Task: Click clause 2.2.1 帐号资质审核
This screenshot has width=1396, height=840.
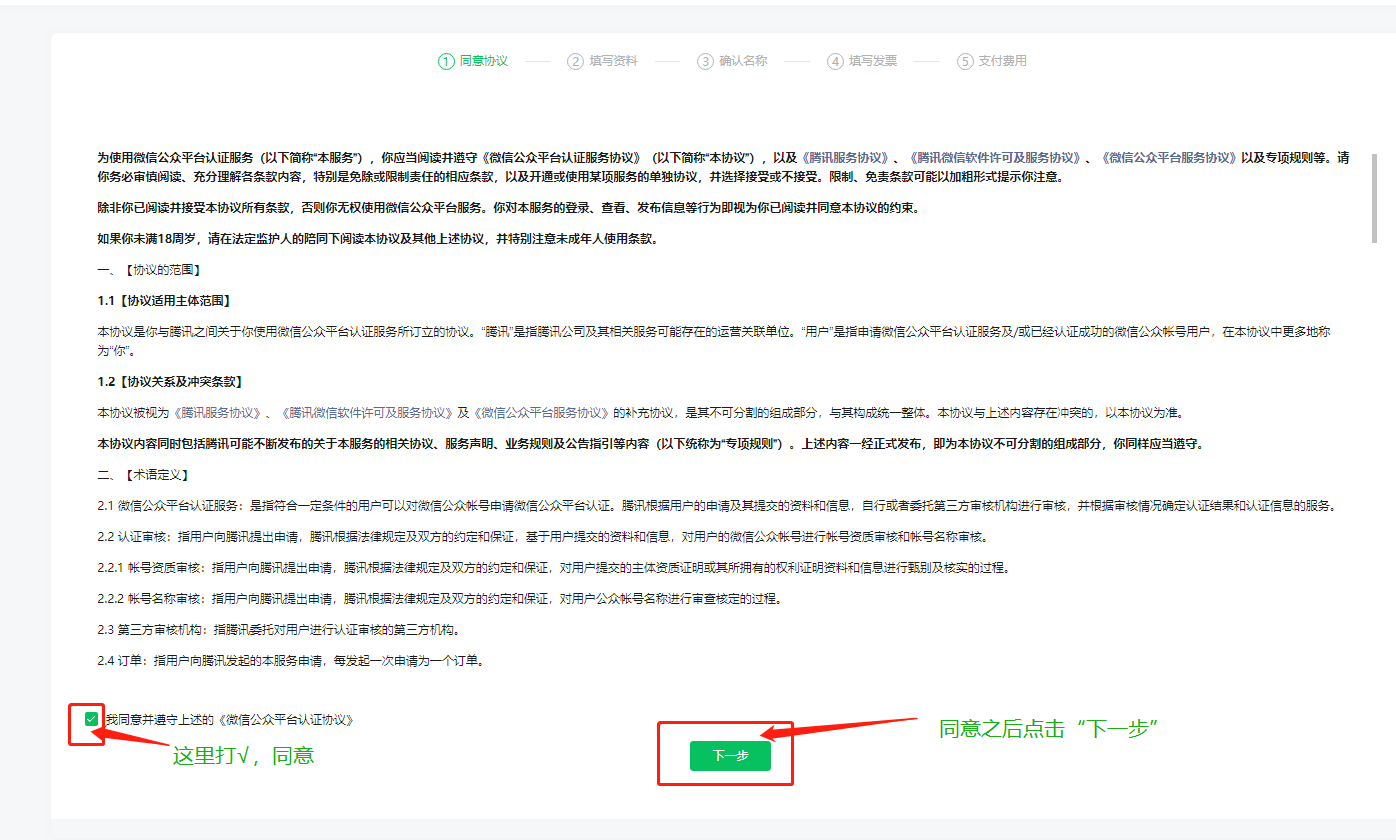Action: tap(553, 568)
